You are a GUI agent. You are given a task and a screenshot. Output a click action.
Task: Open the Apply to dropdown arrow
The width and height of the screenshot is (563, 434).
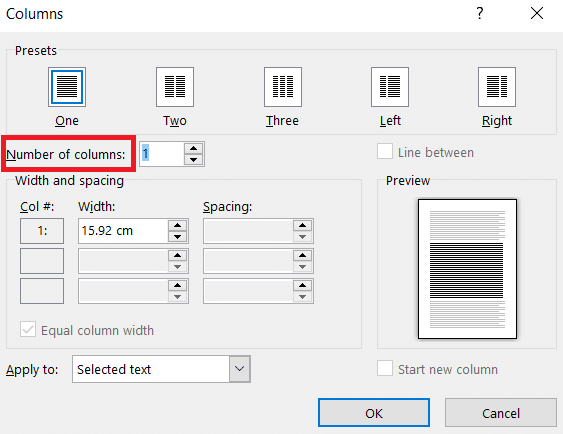click(239, 369)
